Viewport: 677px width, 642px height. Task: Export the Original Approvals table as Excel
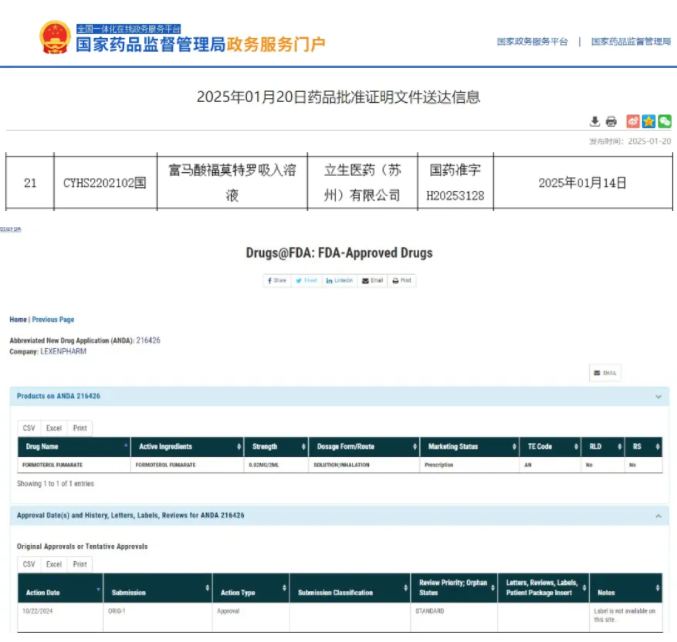(54, 564)
